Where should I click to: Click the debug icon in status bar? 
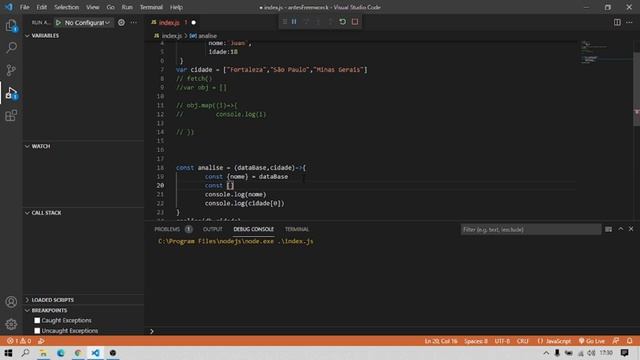coord(41,341)
